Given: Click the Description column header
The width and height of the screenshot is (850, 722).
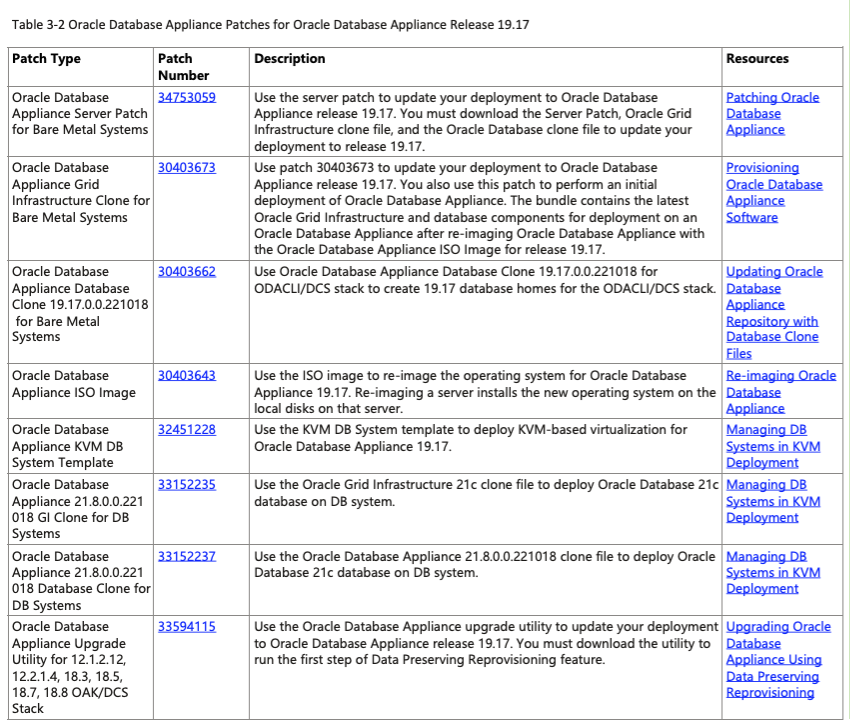Looking at the screenshot, I should point(289,59).
